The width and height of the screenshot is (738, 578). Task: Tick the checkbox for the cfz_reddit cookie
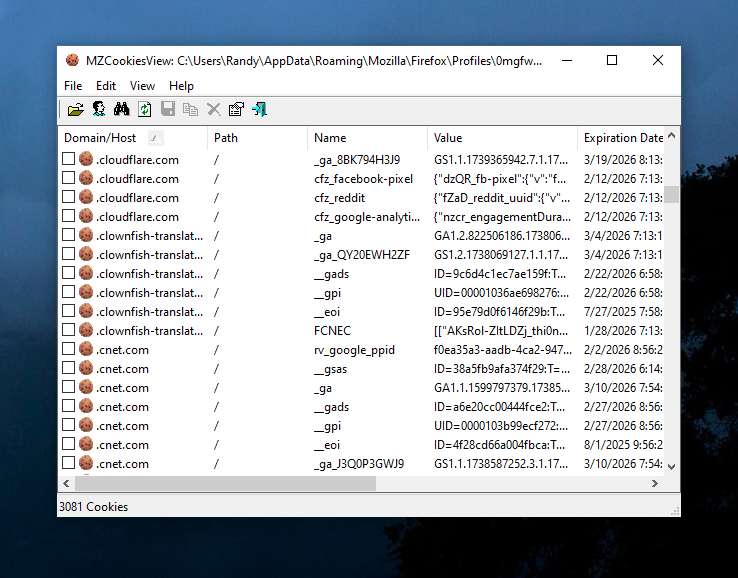pyautogui.click(x=68, y=197)
